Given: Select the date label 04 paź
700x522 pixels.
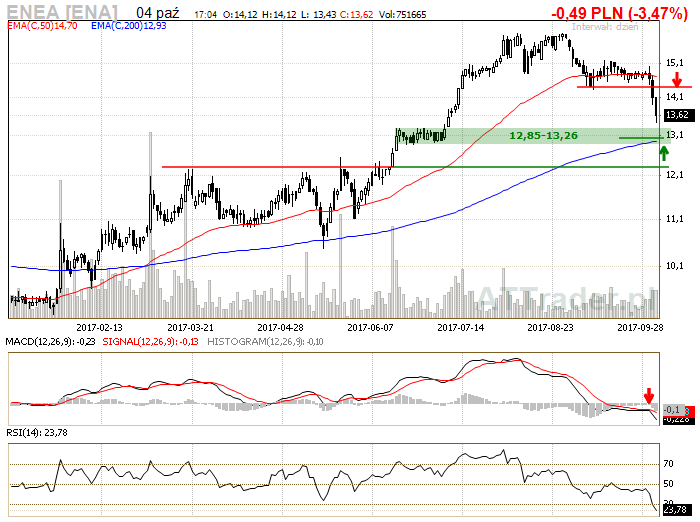Looking at the screenshot, I should pos(158,13).
